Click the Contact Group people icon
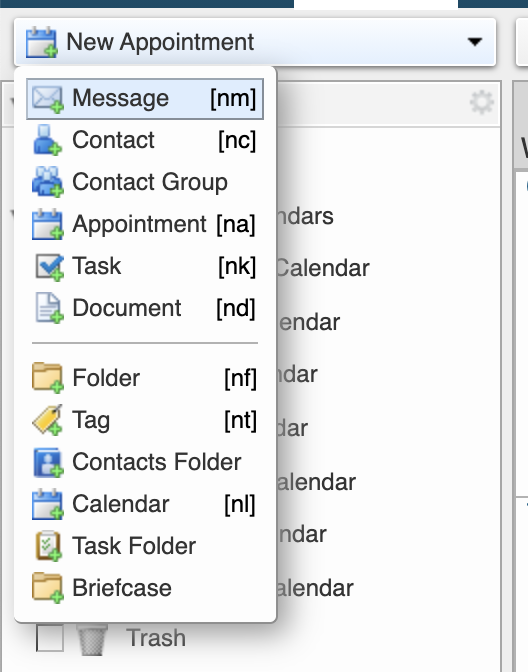This screenshot has height=672, width=528. tap(48, 182)
